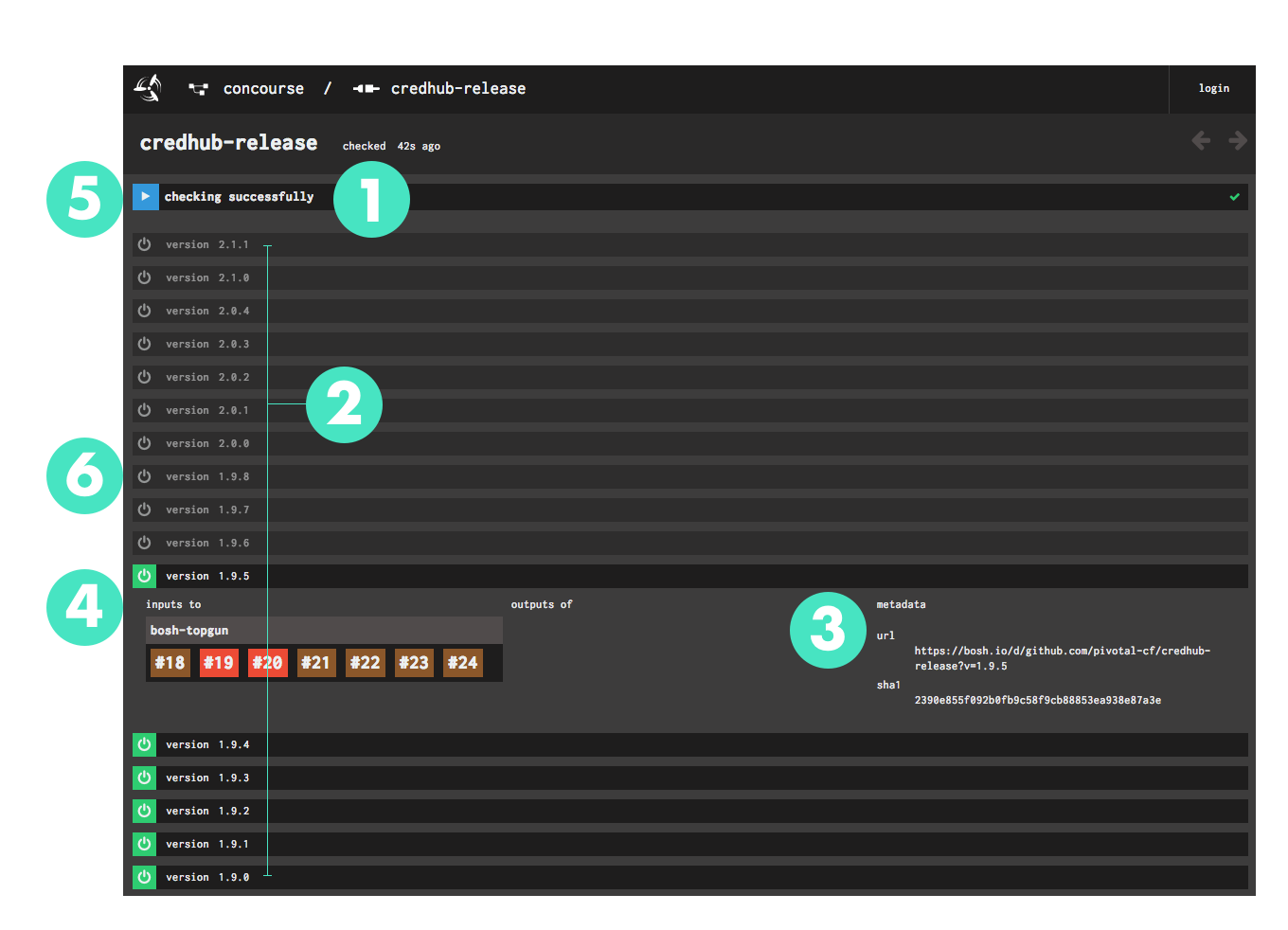Enable version 2.1.1 with power toggle
The width and height of the screenshot is (1288, 930).
tap(144, 244)
